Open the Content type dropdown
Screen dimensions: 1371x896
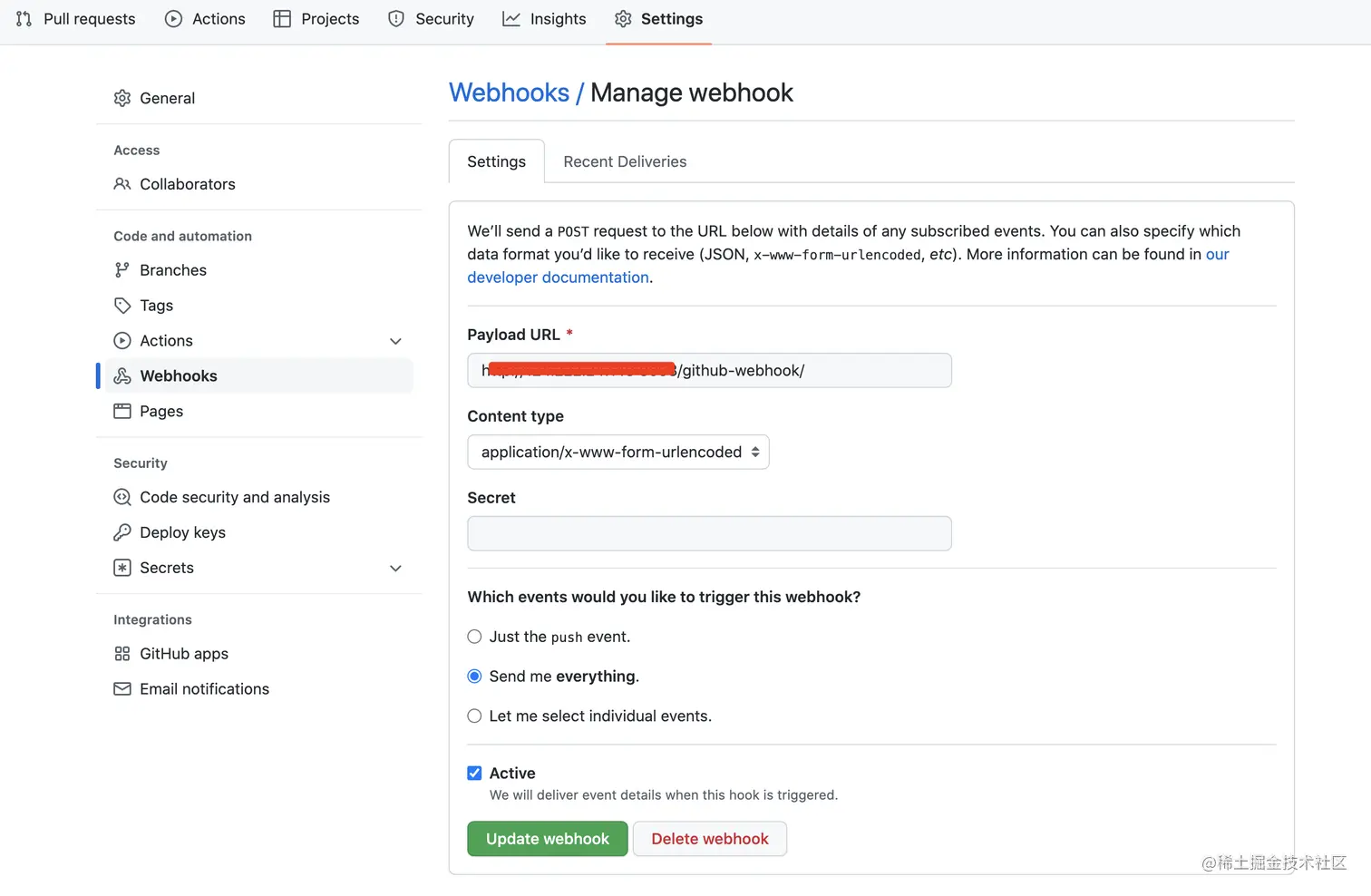tap(617, 453)
